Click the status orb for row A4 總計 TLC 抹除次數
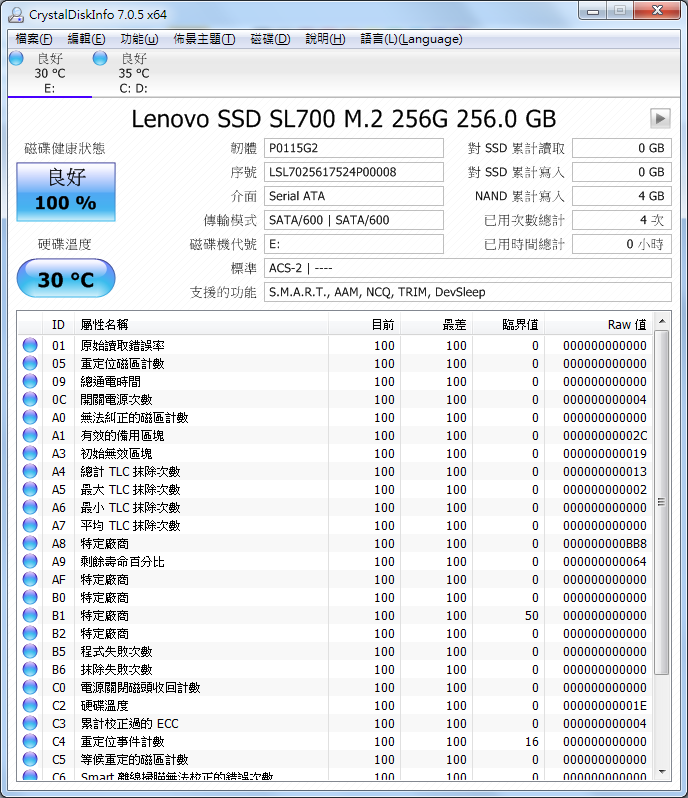Screen dimensions: 688x798 [x=30, y=471]
